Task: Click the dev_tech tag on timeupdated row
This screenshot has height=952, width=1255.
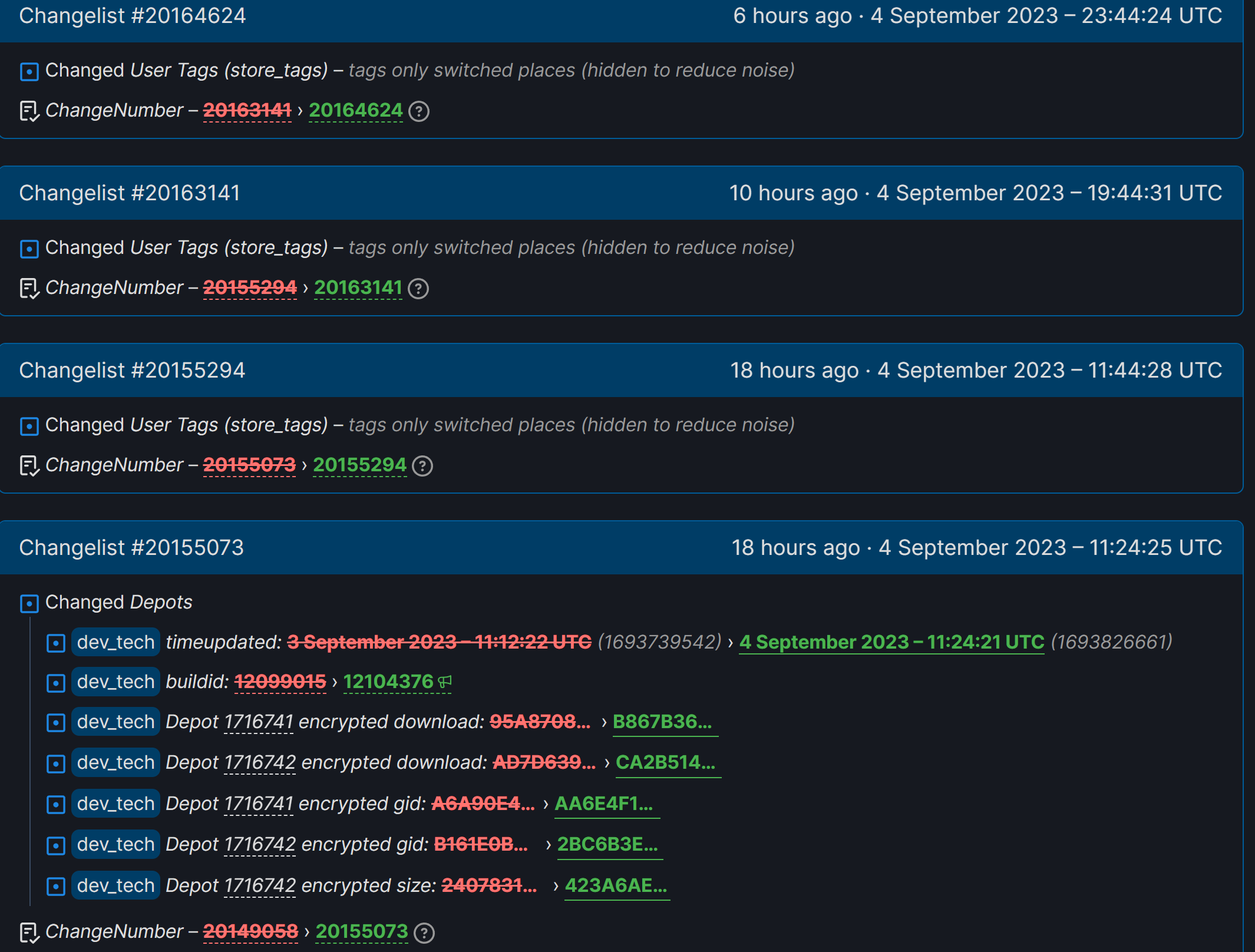Action: (115, 642)
